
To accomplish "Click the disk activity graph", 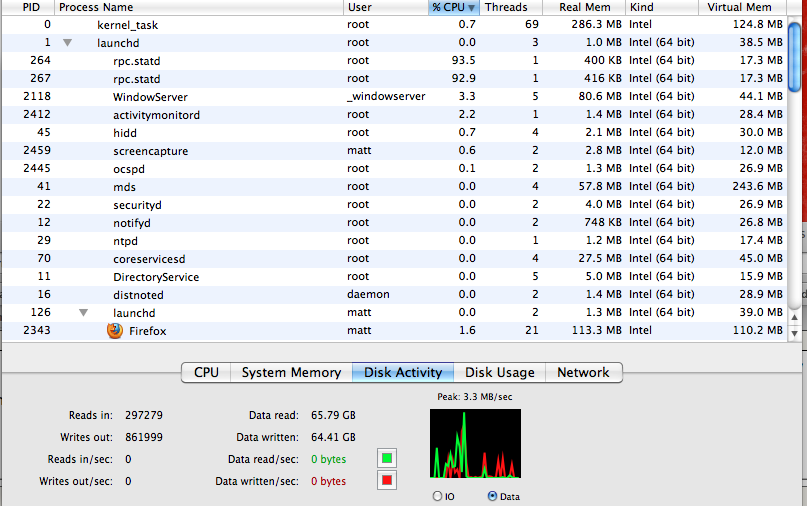I will pyautogui.click(x=475, y=444).
